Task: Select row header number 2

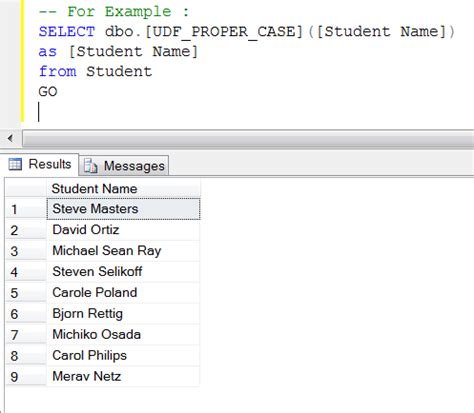Action: (x=26, y=230)
